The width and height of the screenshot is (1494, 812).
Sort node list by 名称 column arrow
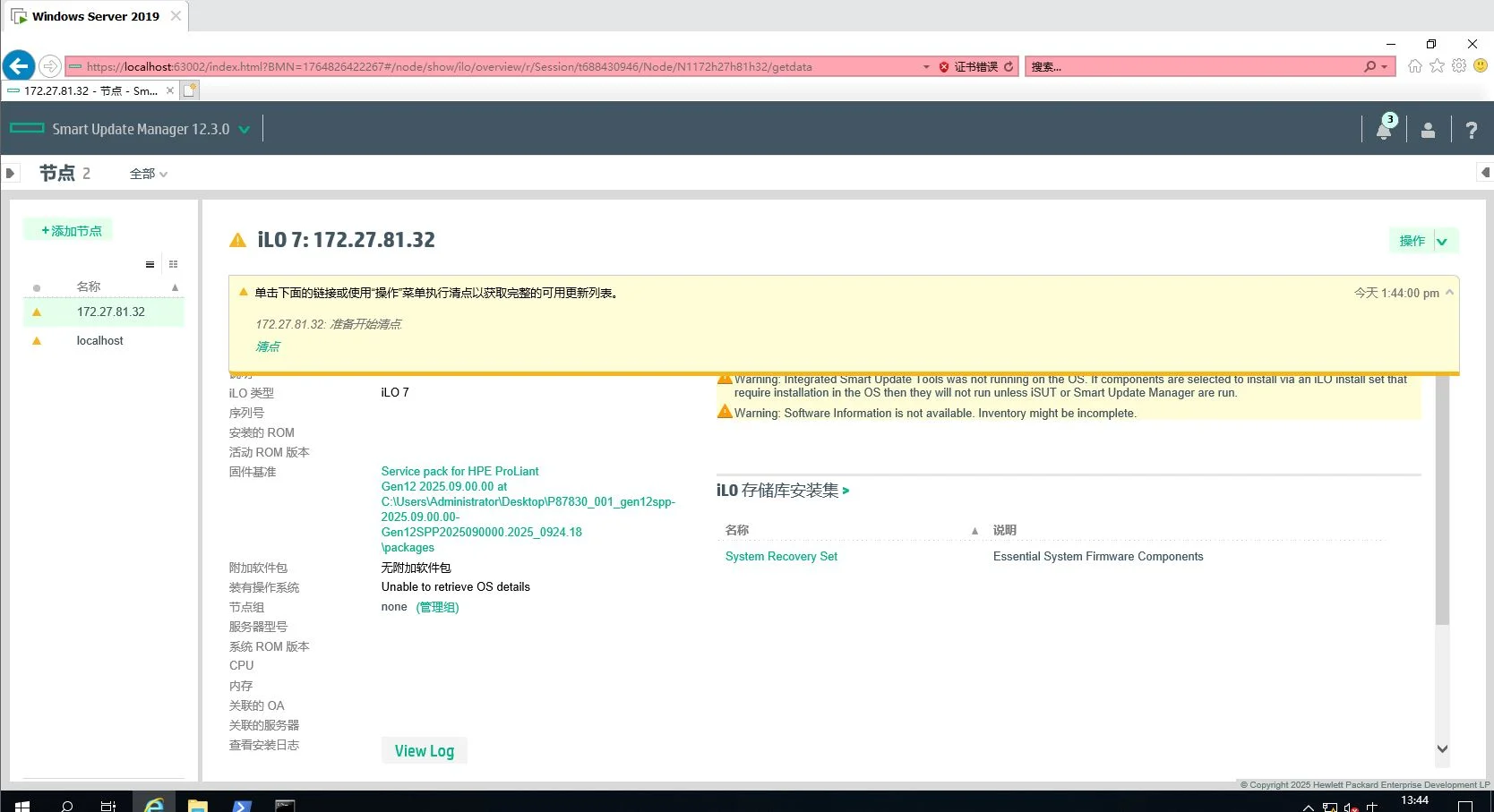[x=176, y=287]
